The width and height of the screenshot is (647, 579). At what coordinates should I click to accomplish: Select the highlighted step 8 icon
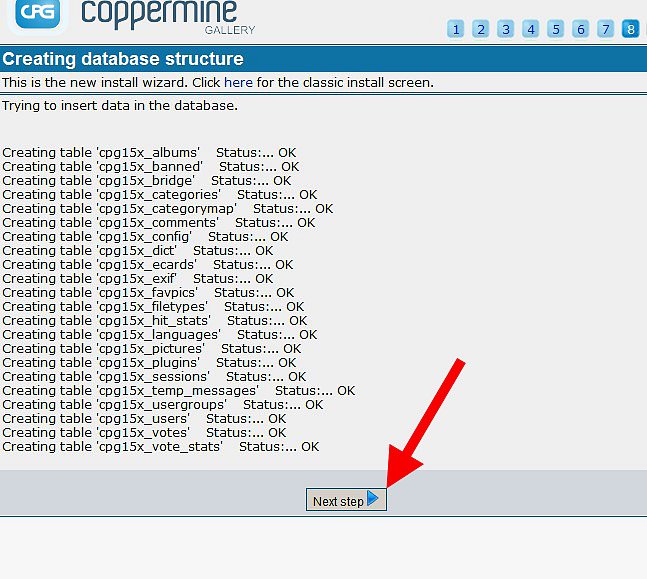click(630, 29)
